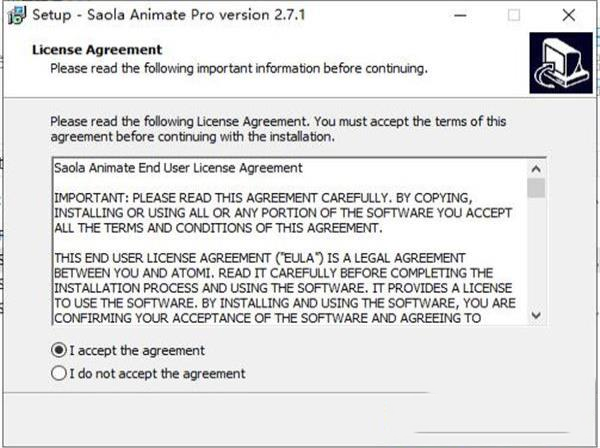Click the license scrollbar down arrow
The image size is (600, 448).
[536, 315]
